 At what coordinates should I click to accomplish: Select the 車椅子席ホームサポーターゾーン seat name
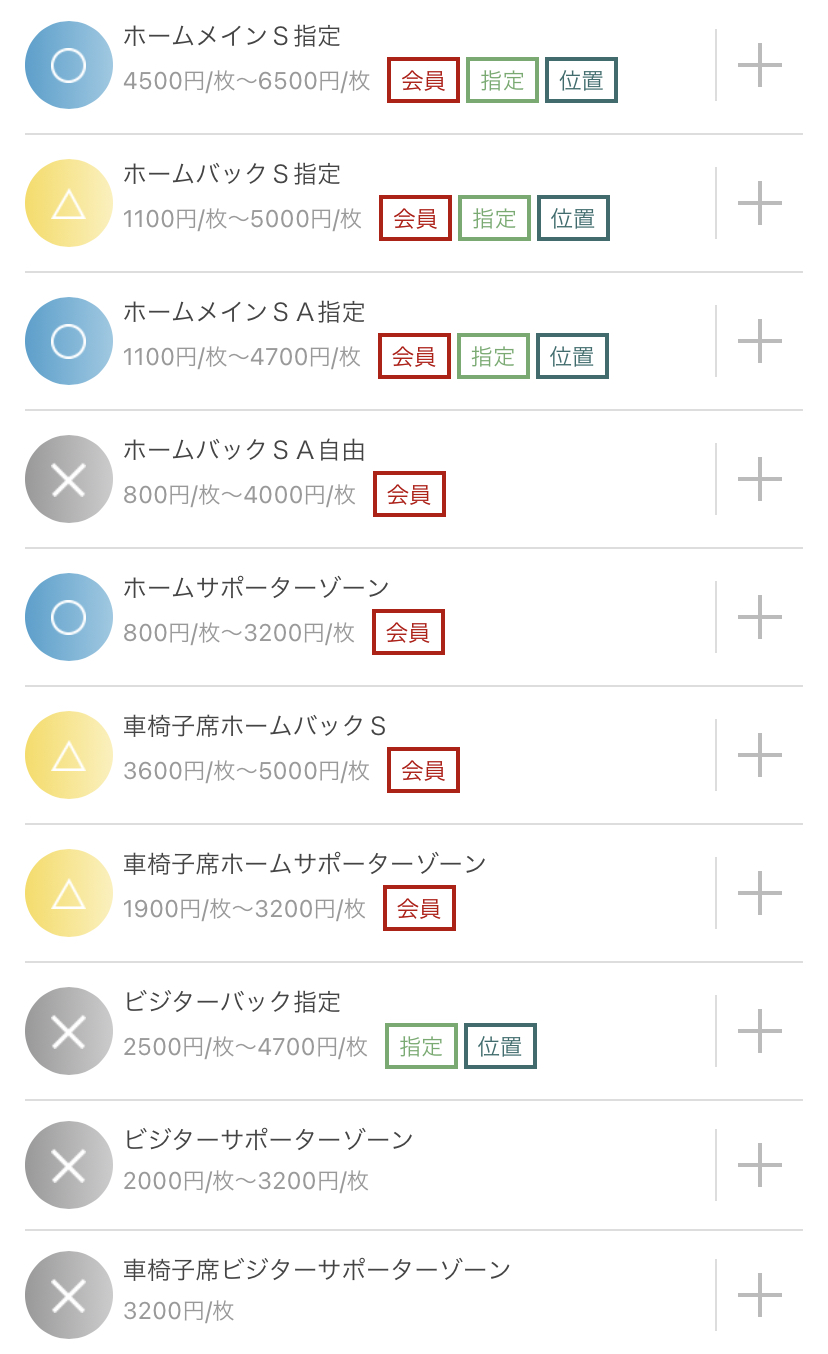point(305,863)
